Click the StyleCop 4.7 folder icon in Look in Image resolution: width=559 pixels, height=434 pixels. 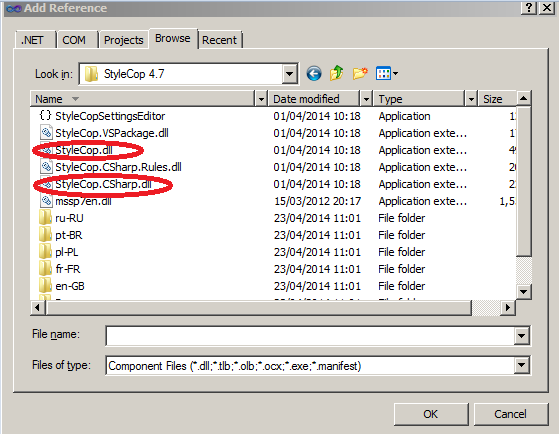91,74
